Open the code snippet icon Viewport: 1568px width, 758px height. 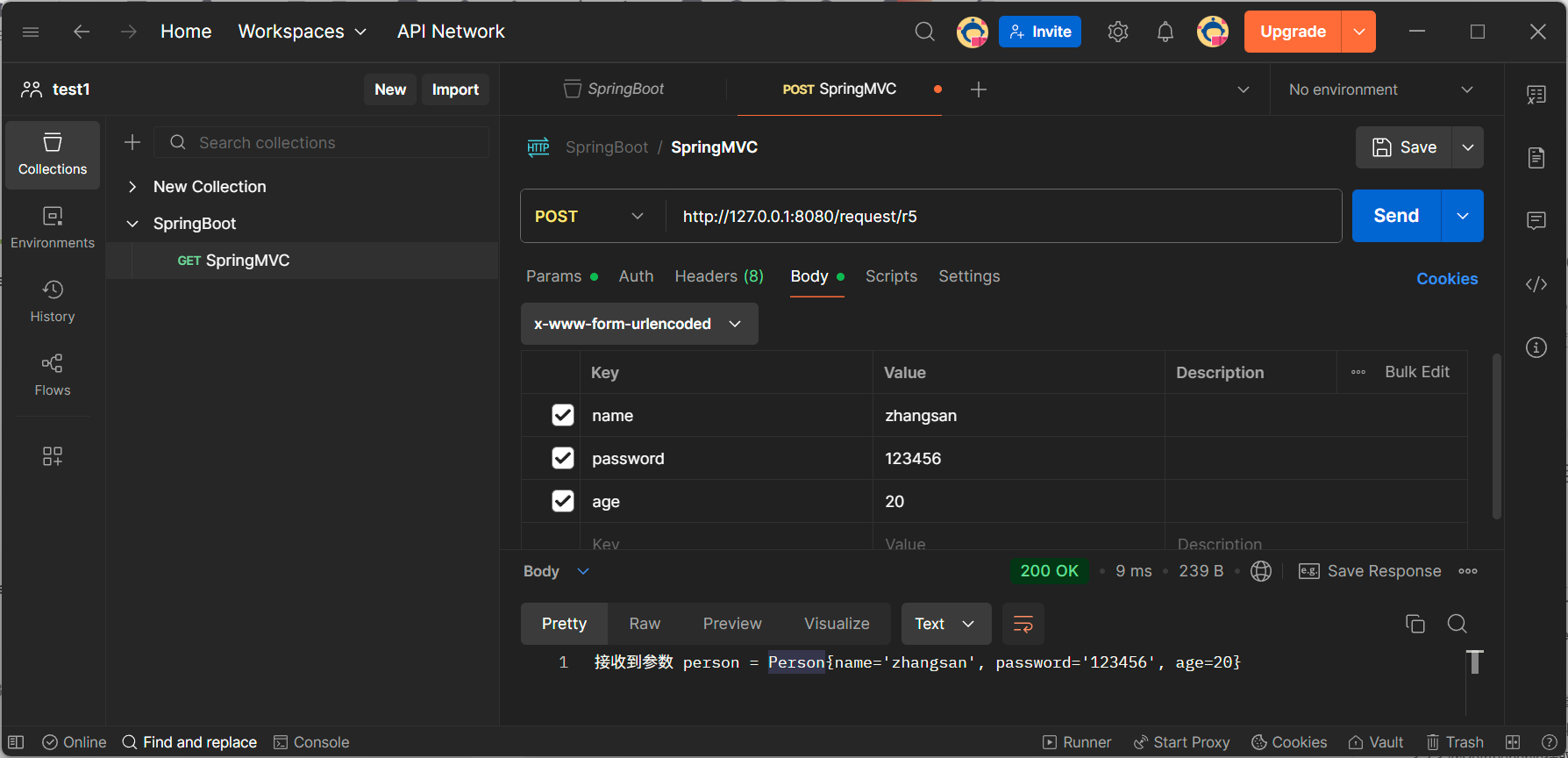pyautogui.click(x=1536, y=284)
